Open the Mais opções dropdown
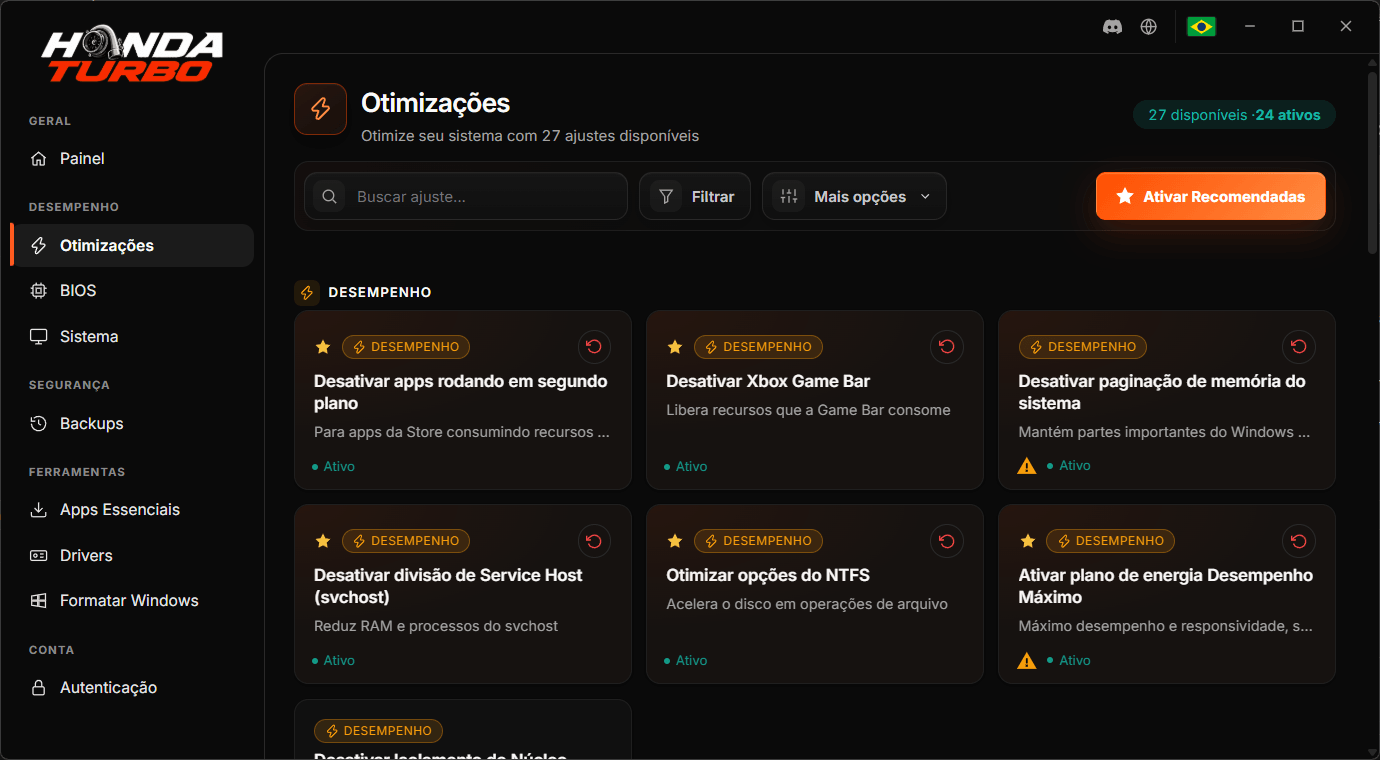Screen dimensions: 1380x760 [x=854, y=196]
